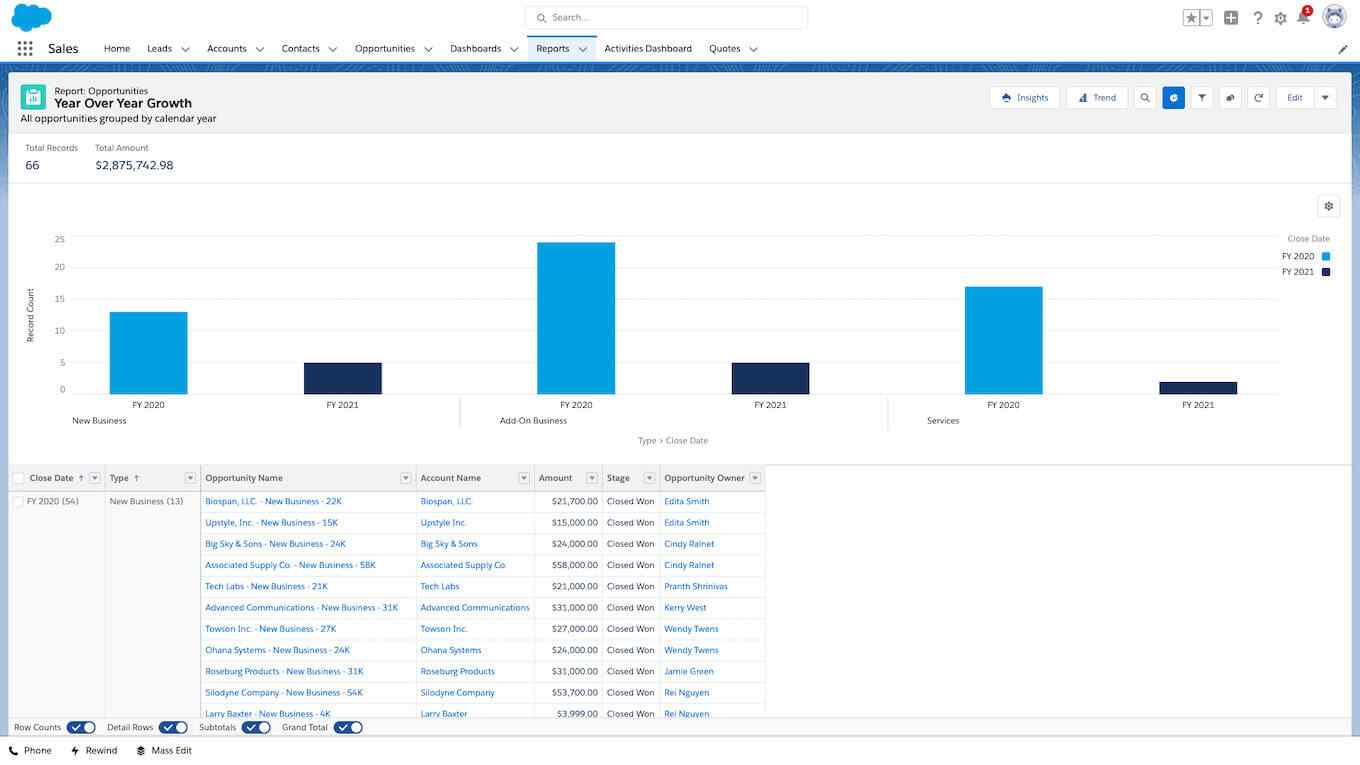Open the report collaboration feed icon

(x=1231, y=97)
